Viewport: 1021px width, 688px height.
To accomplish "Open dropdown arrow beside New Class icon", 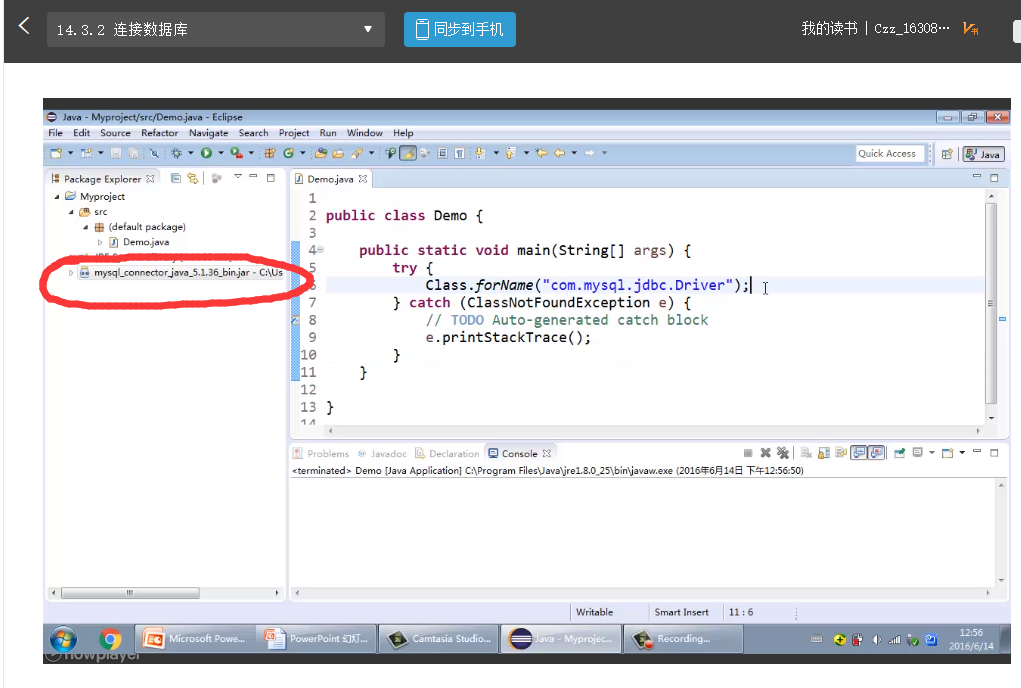I will 303,153.
